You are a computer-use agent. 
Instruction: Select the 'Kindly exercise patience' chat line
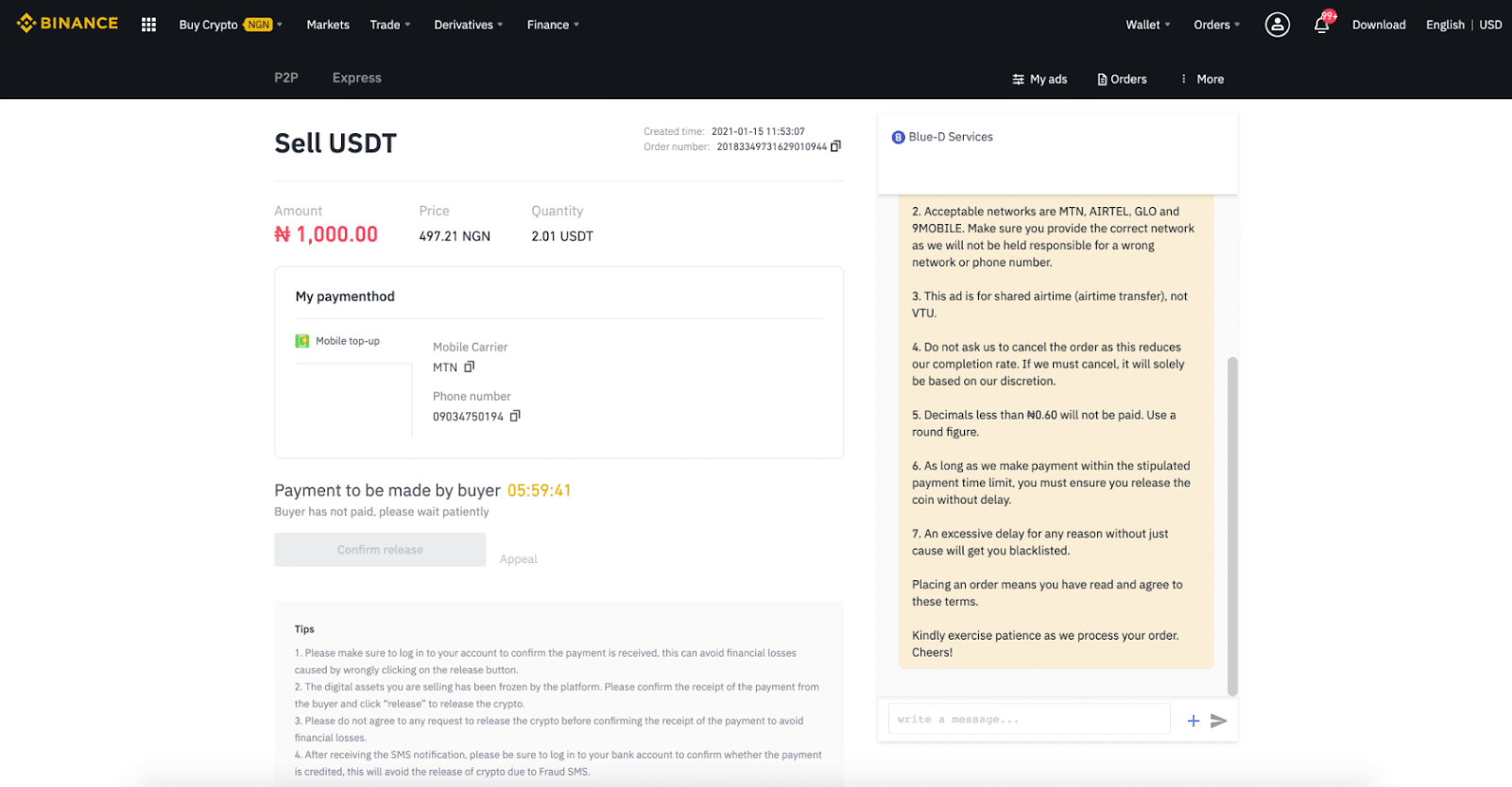click(x=1046, y=644)
